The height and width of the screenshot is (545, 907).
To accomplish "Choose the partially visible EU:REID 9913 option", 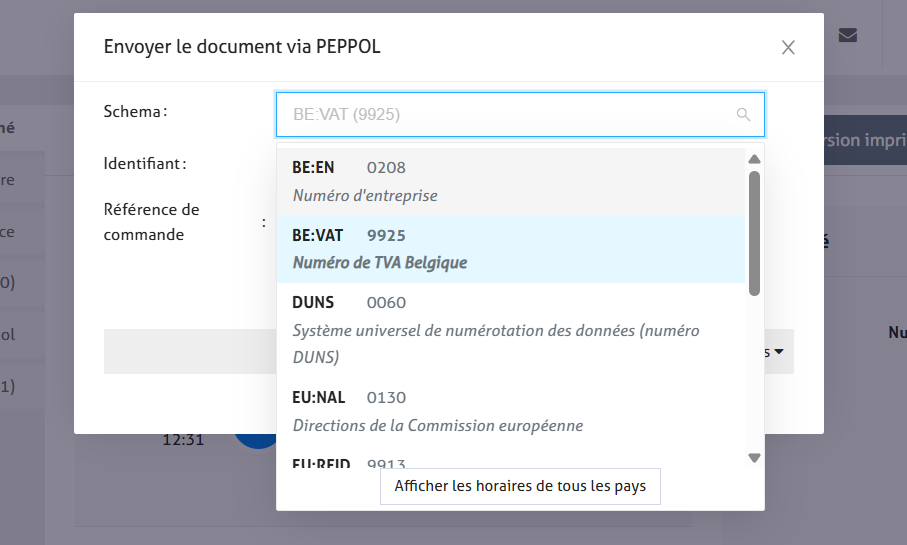I will pos(511,463).
